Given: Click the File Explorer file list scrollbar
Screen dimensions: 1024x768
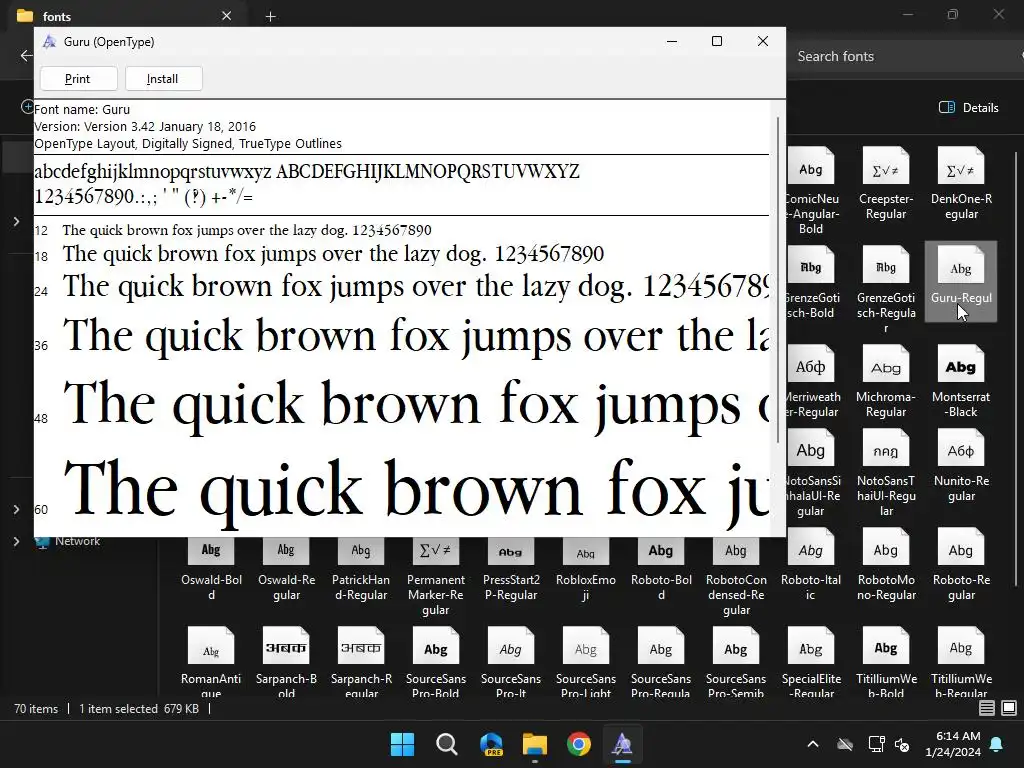Looking at the screenshot, I should tap(1016, 369).
